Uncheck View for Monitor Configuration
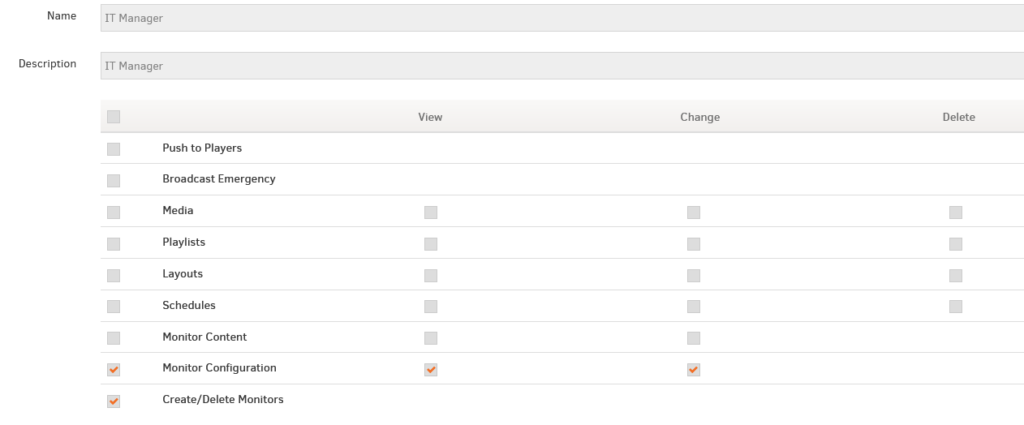 pos(430,370)
